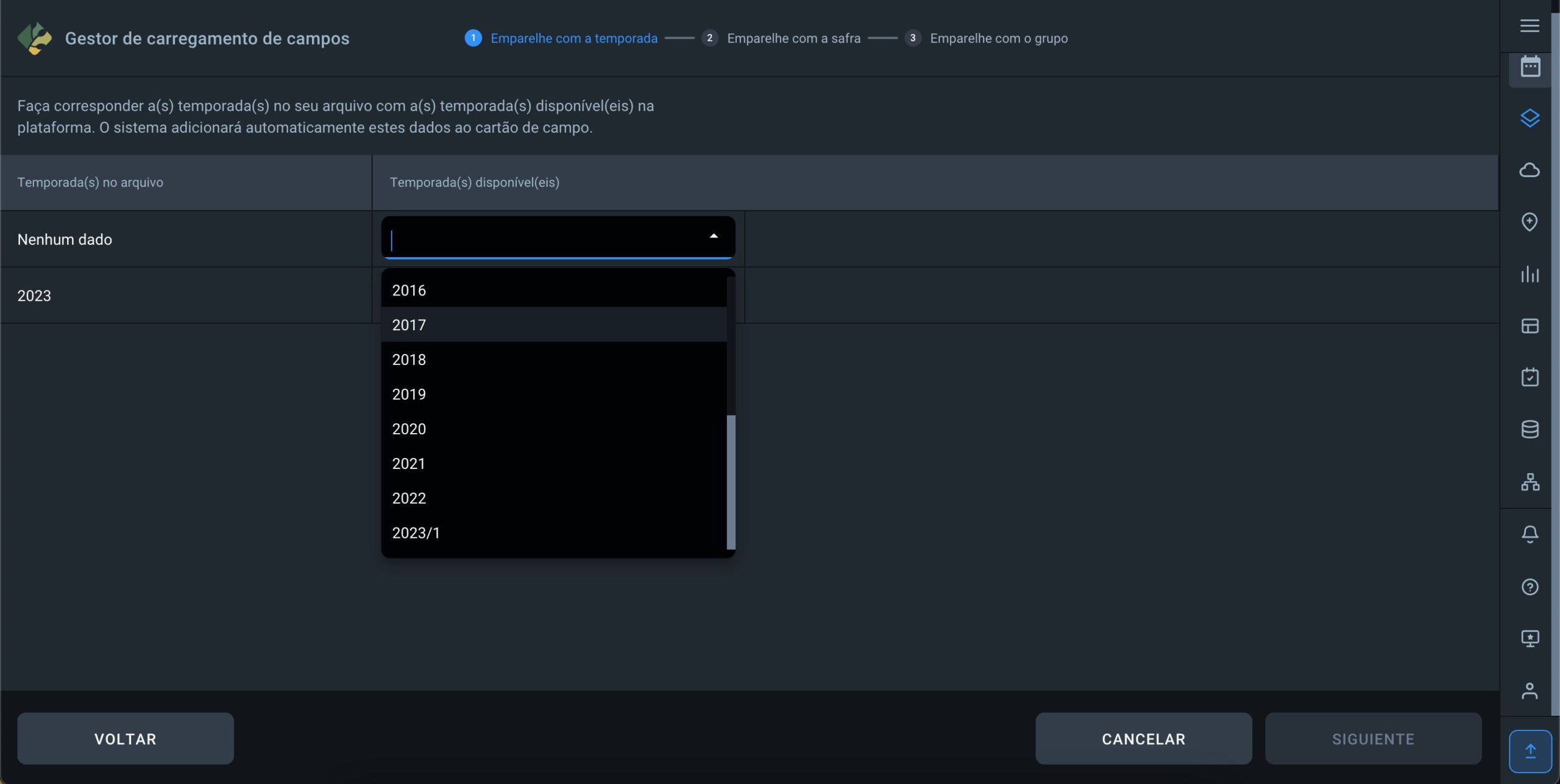Image resolution: width=1560 pixels, height=784 pixels.
Task: Open the notifications bell icon
Action: (x=1530, y=534)
